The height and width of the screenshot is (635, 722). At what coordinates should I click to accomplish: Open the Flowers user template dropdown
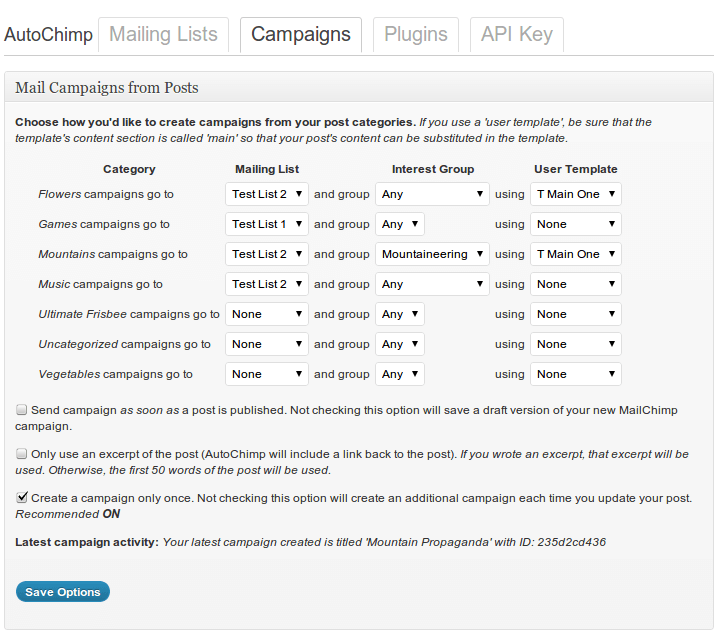(x=576, y=194)
